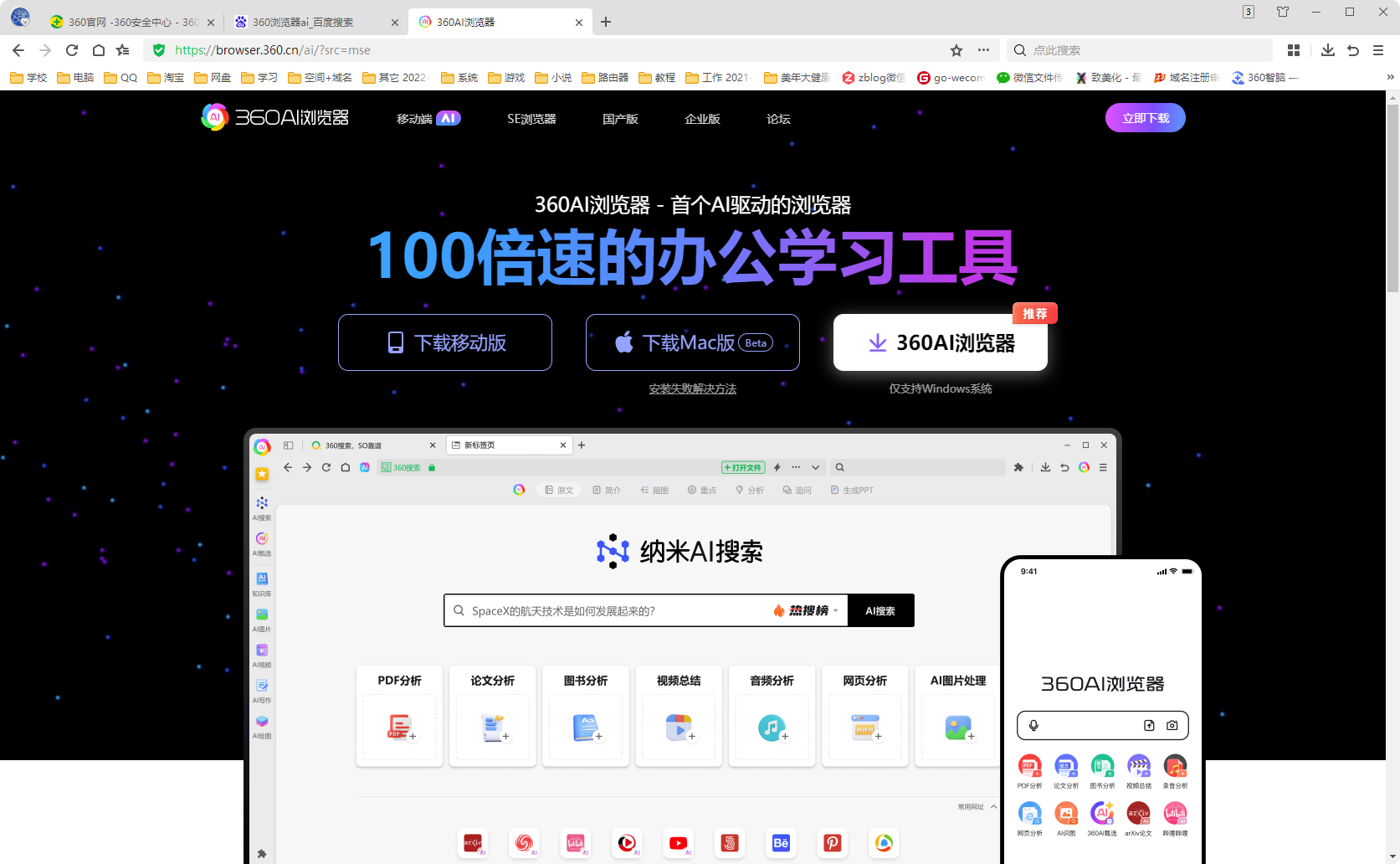
Task: Open SE浏览器 nav item
Action: [x=531, y=119]
